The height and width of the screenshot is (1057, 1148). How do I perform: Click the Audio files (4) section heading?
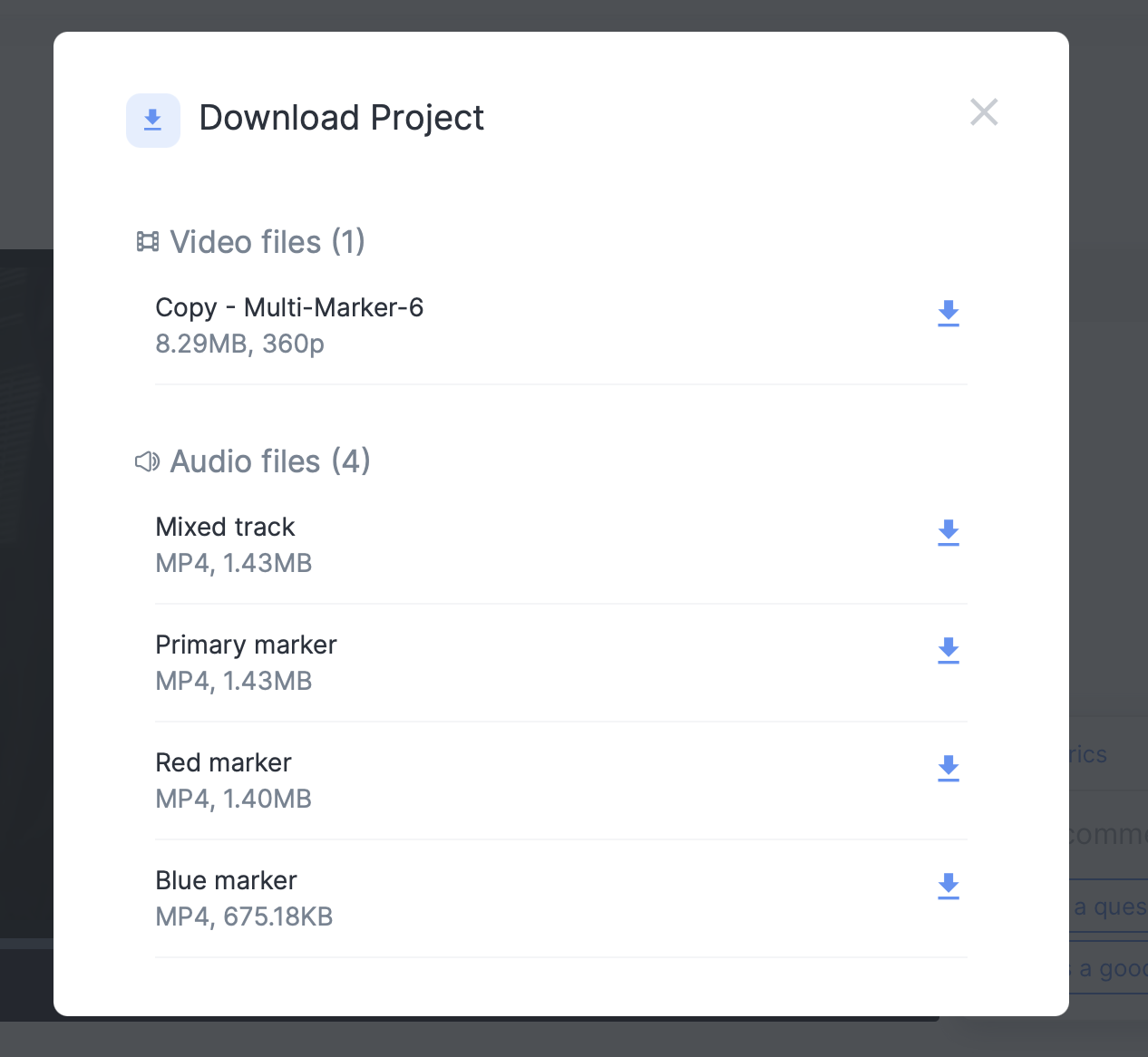[x=270, y=461]
